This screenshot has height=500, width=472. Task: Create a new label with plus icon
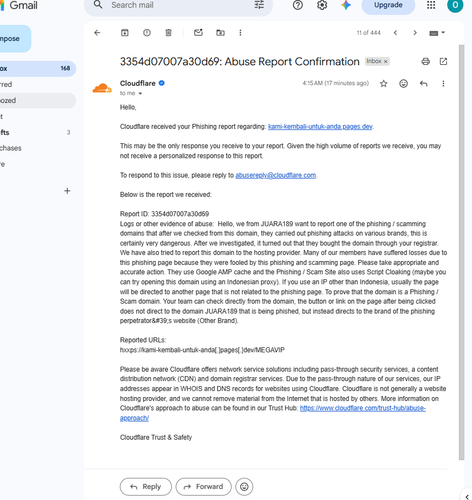(x=67, y=191)
